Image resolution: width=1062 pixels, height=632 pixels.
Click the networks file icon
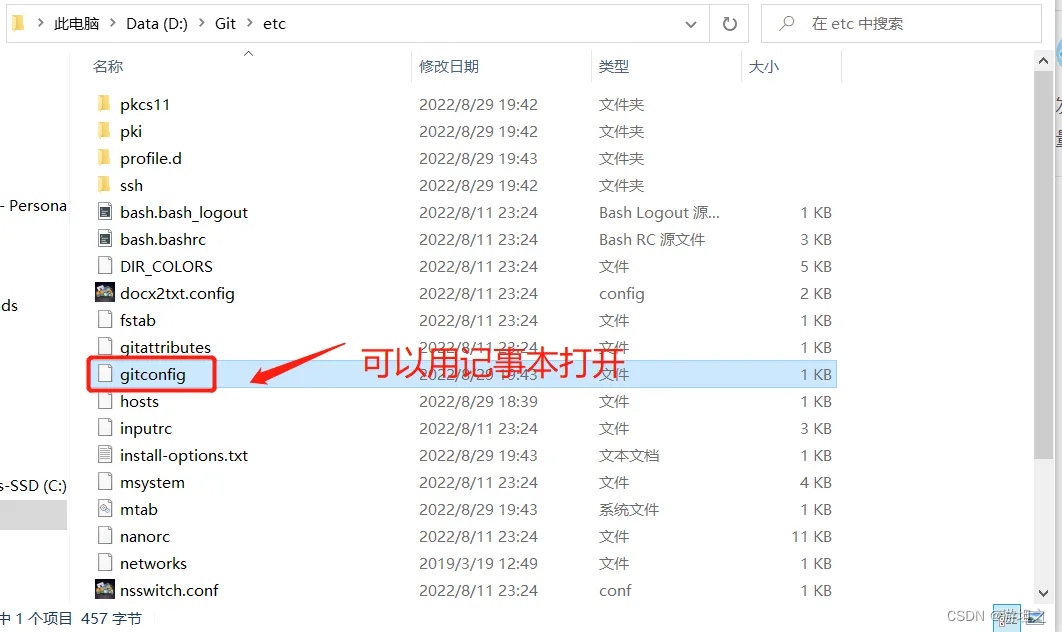(105, 563)
